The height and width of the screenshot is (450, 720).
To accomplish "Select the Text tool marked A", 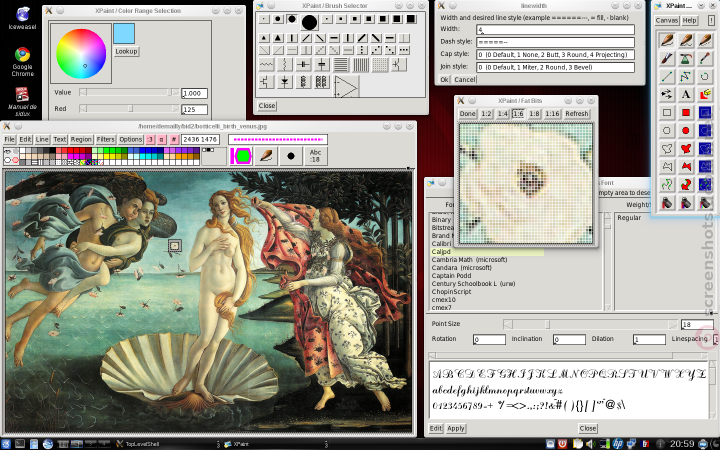I will tap(686, 94).
